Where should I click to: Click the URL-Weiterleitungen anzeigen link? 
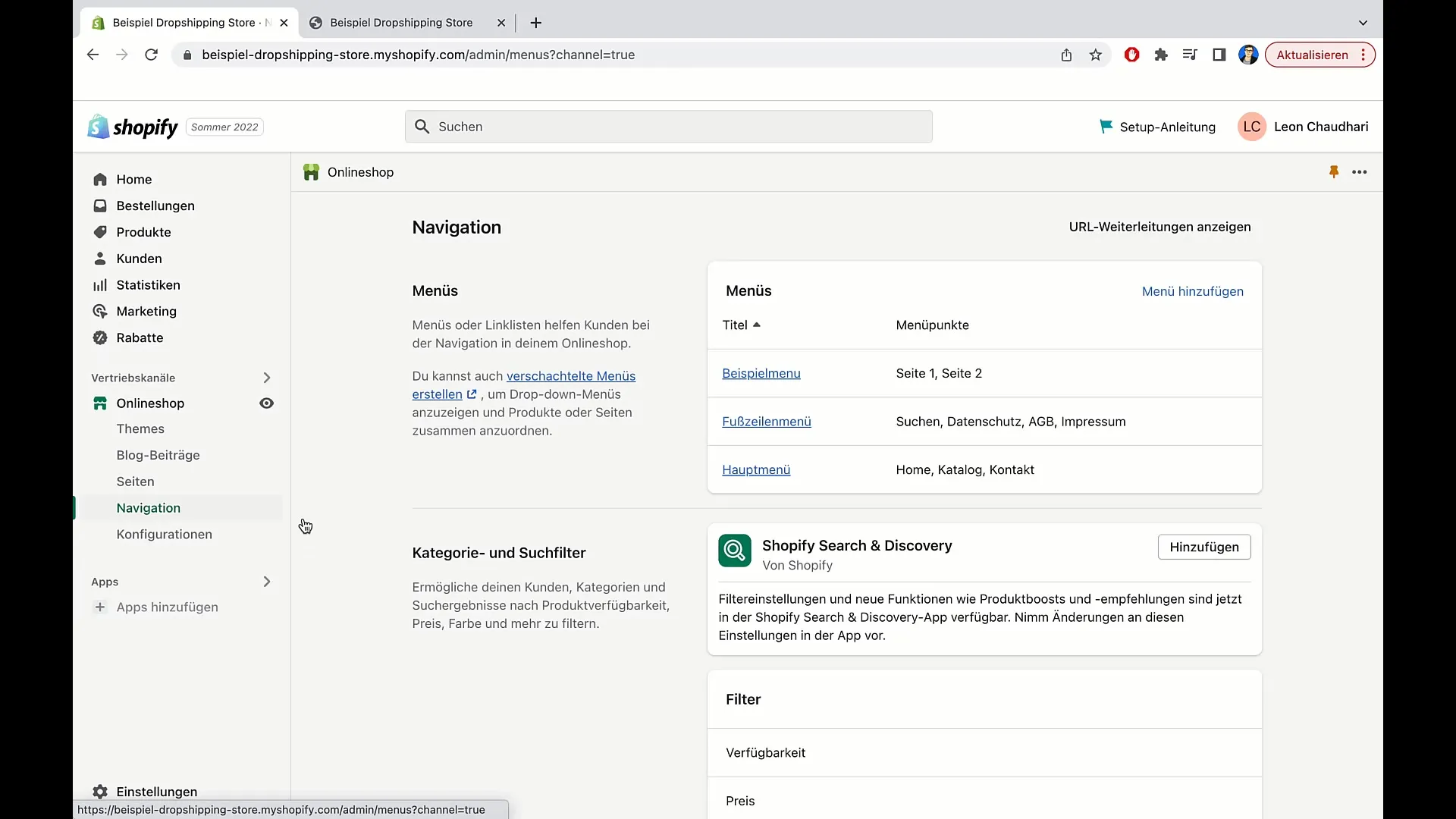pyautogui.click(x=1160, y=226)
